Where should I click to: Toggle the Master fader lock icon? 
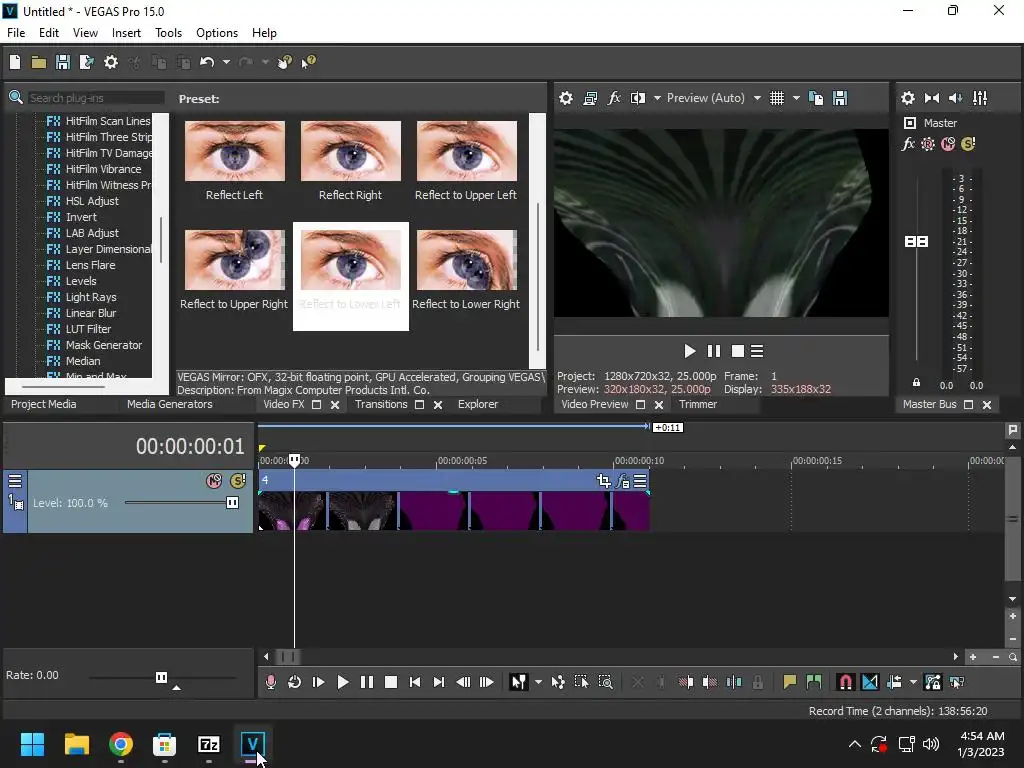click(x=916, y=383)
